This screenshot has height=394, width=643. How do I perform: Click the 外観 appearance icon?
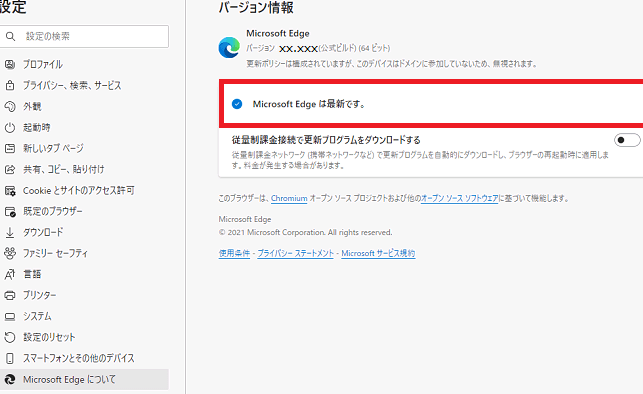(10, 106)
